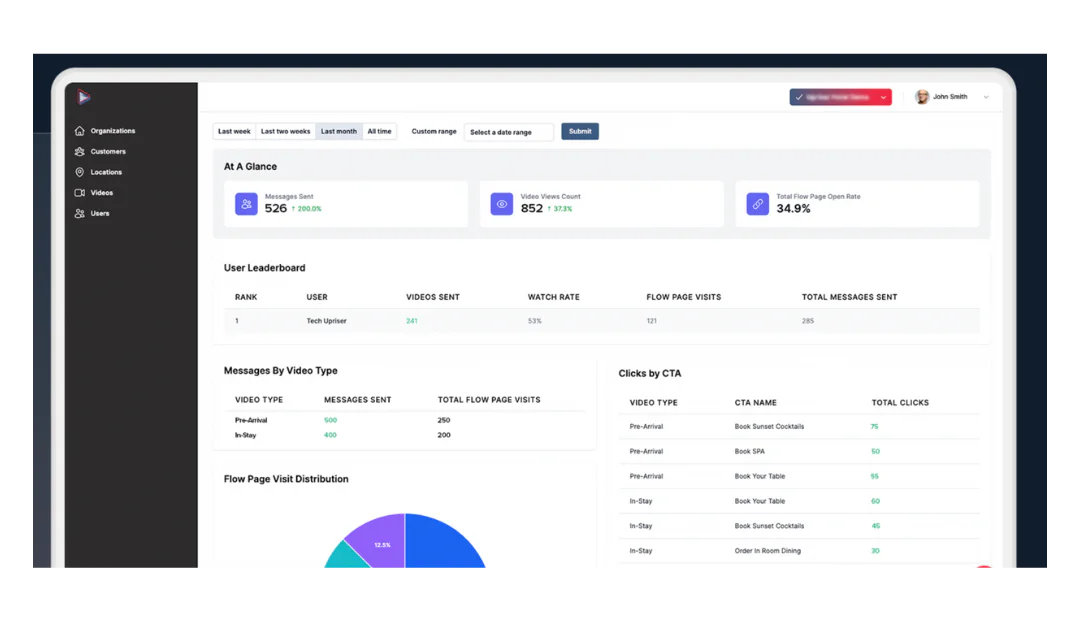Click the Organizations home icon
Screen dimensions: 1080x632
79,131
